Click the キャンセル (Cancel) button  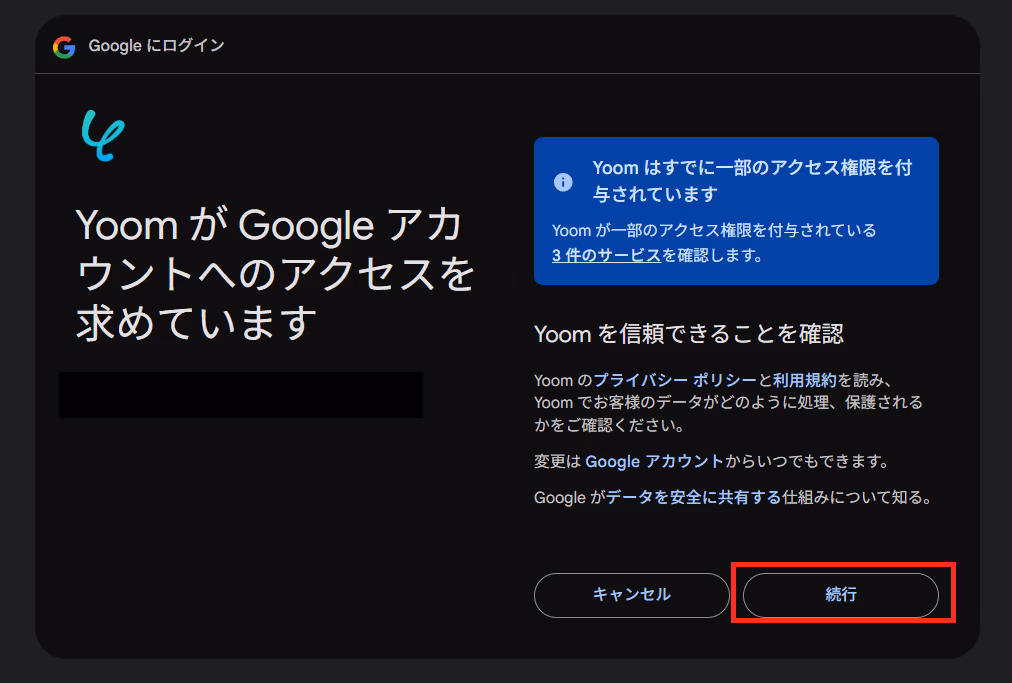[631, 595]
